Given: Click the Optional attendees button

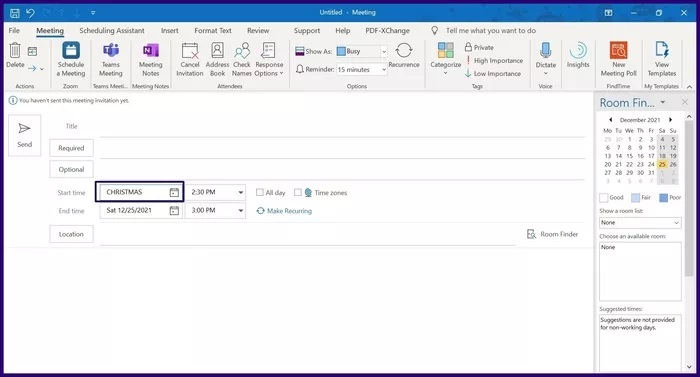Looking at the screenshot, I should [71, 169].
